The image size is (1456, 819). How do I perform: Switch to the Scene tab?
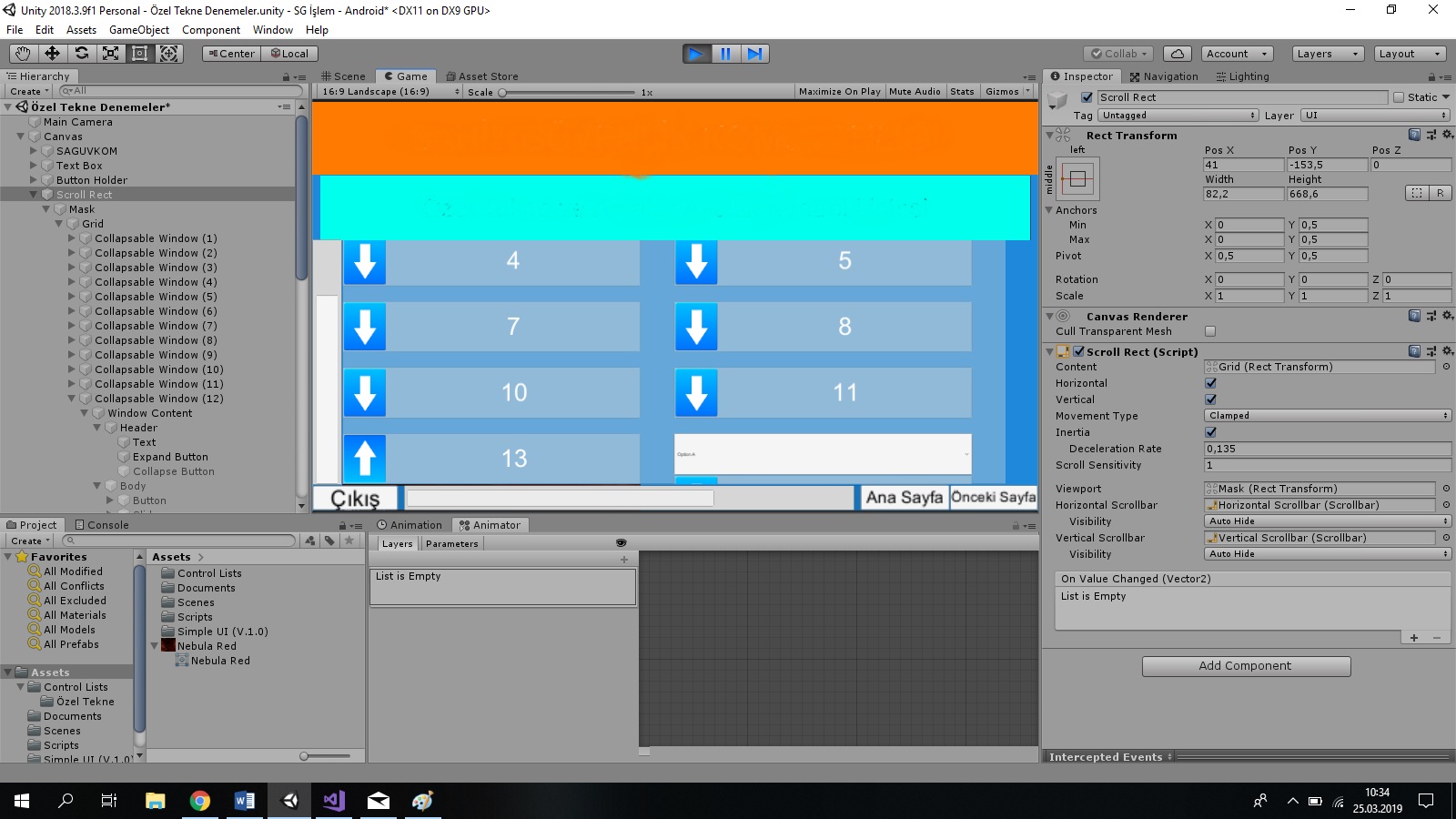(x=343, y=76)
